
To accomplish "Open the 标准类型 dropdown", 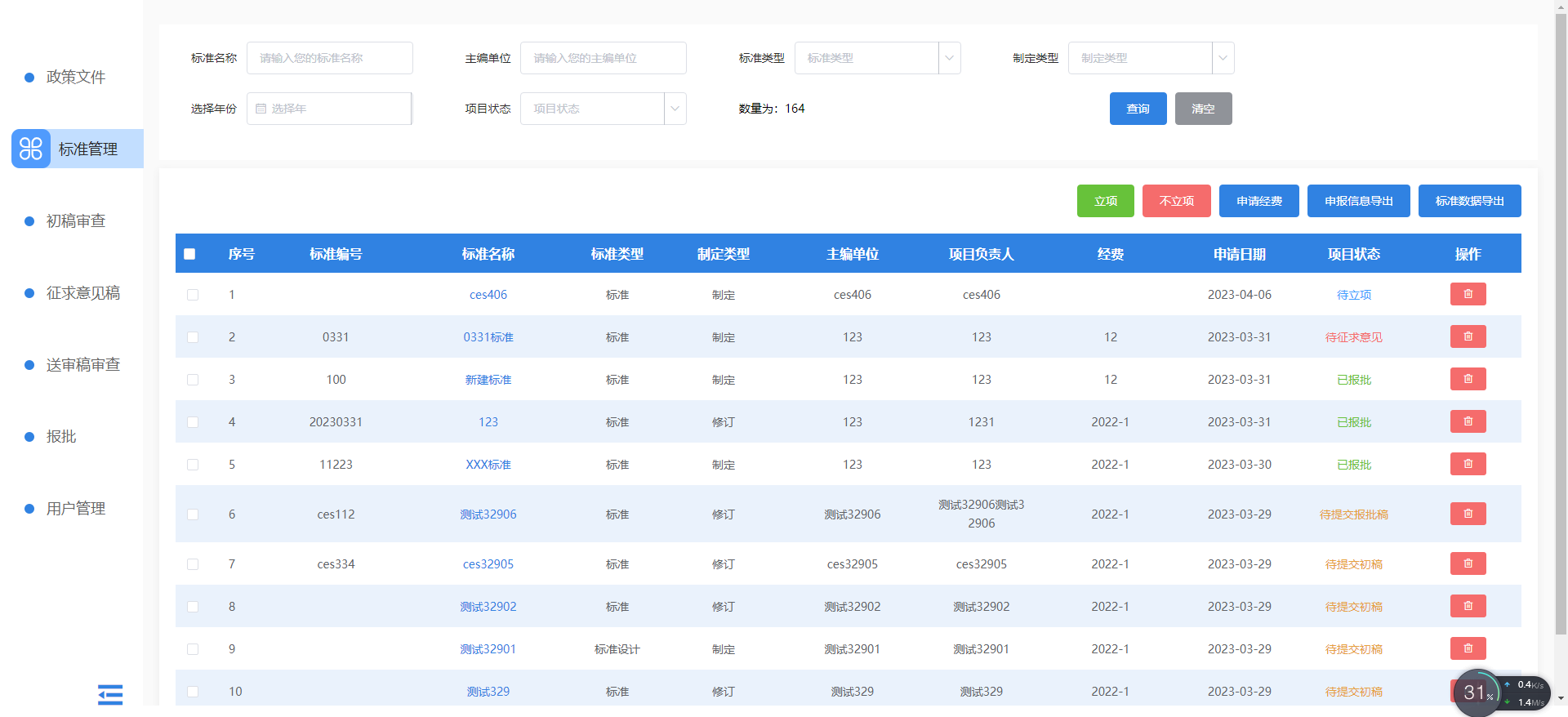I will tap(877, 58).
